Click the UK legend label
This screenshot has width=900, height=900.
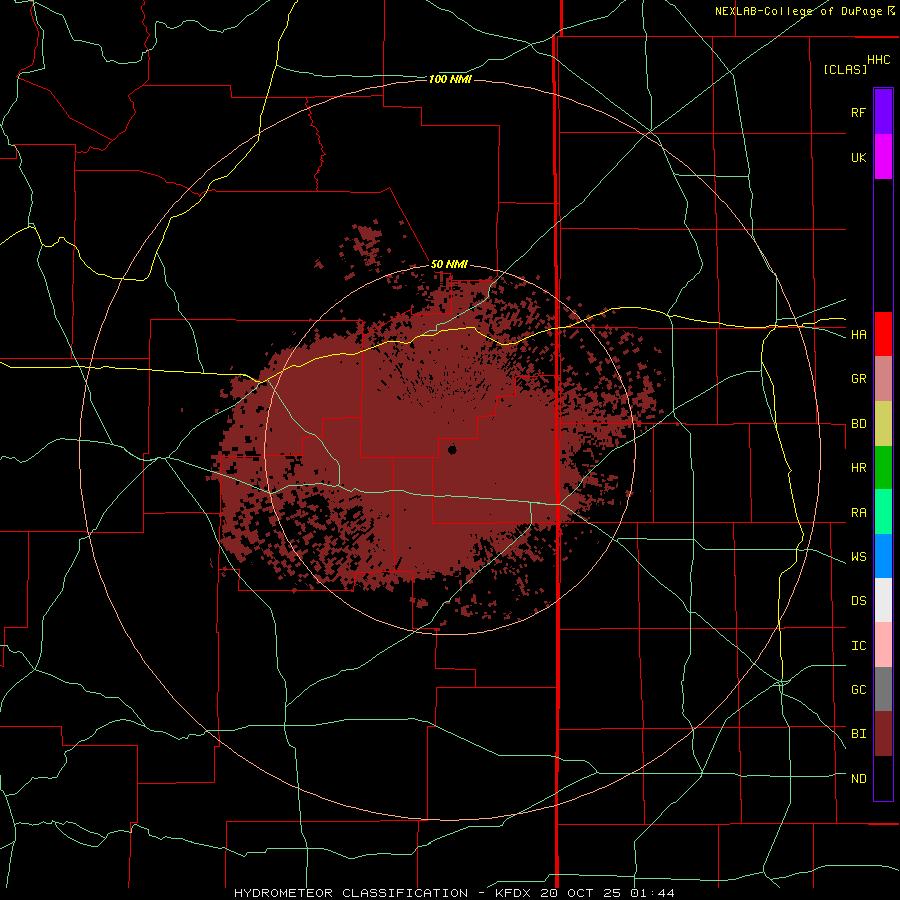click(858, 157)
